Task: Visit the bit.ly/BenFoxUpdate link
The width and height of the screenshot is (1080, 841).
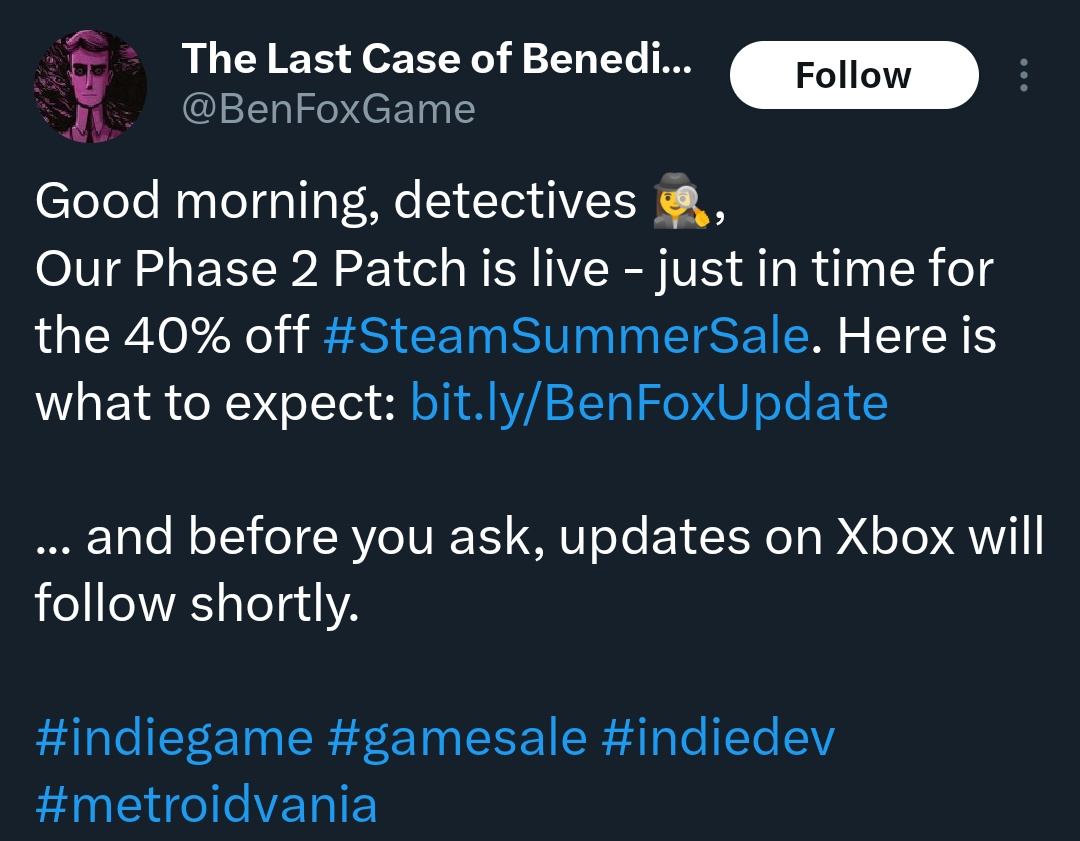Action: [649, 403]
